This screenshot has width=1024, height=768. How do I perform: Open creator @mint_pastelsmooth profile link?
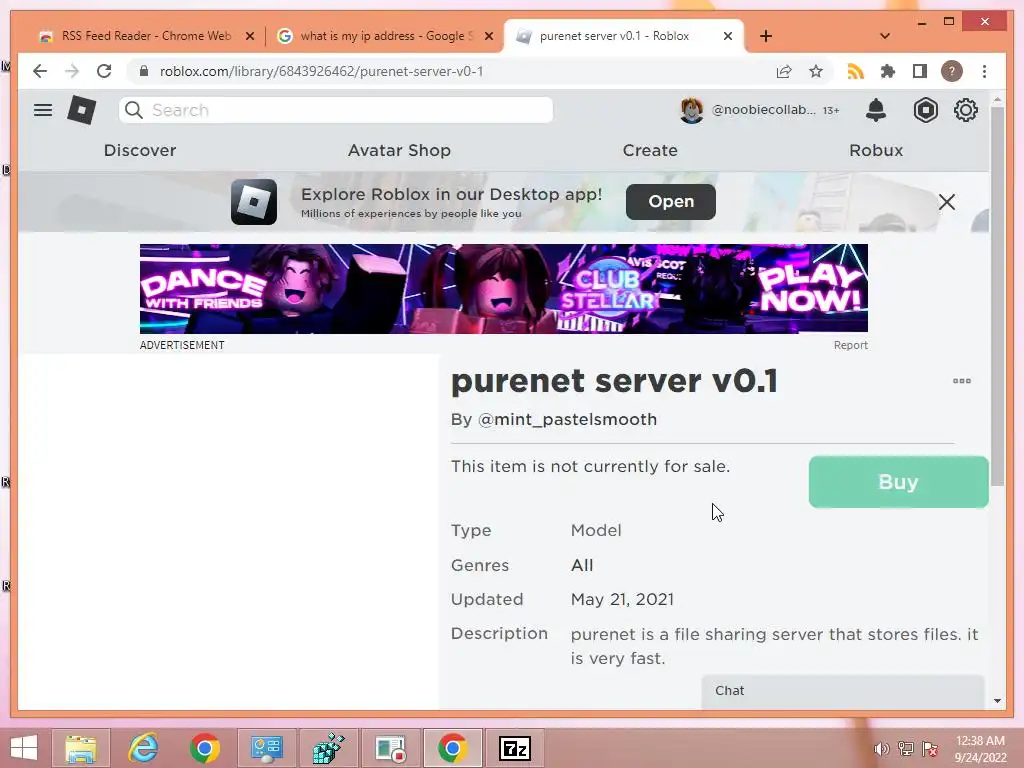point(567,419)
